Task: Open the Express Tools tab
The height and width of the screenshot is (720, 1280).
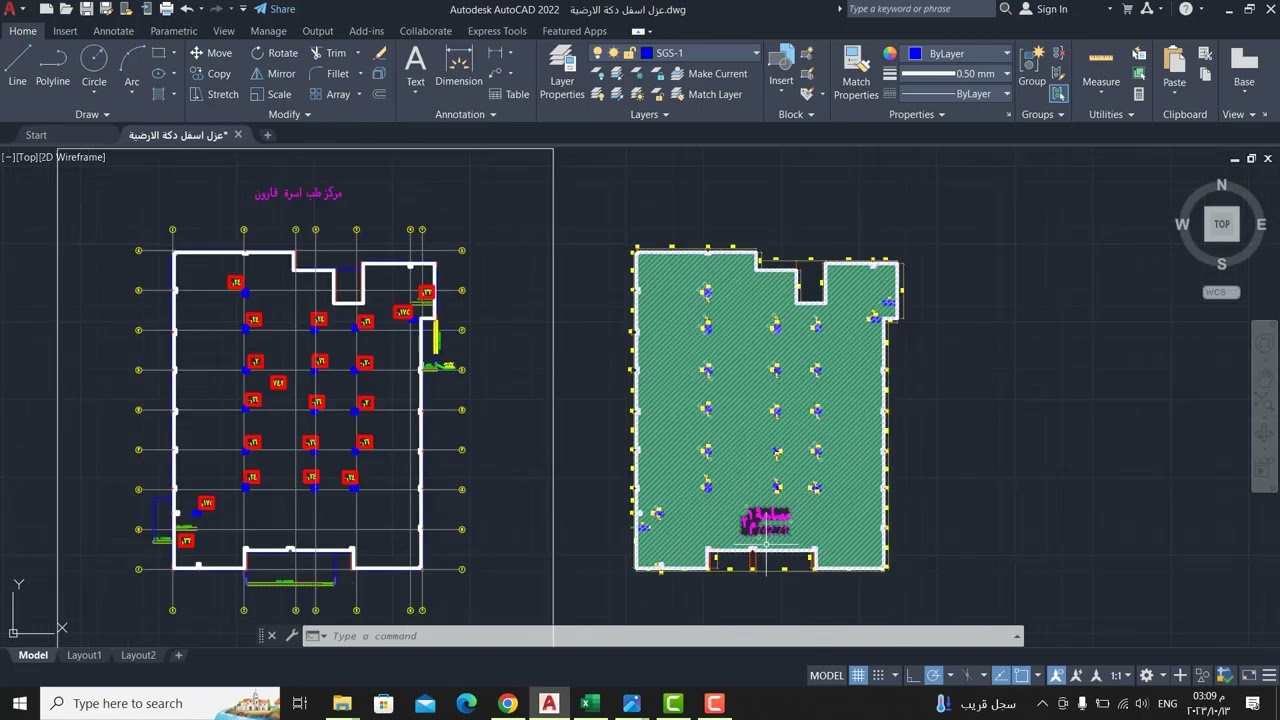Action: (x=497, y=31)
